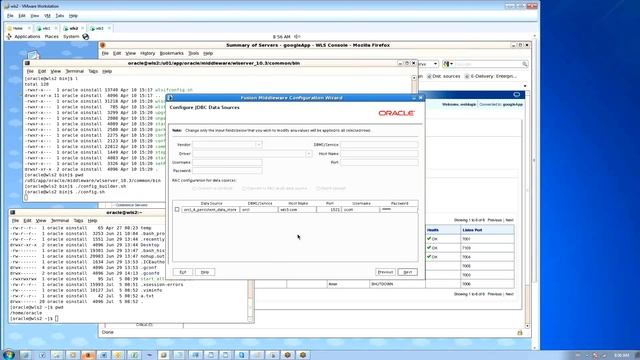
Task: Open the VMware Tabs menu
Action: 60,16
